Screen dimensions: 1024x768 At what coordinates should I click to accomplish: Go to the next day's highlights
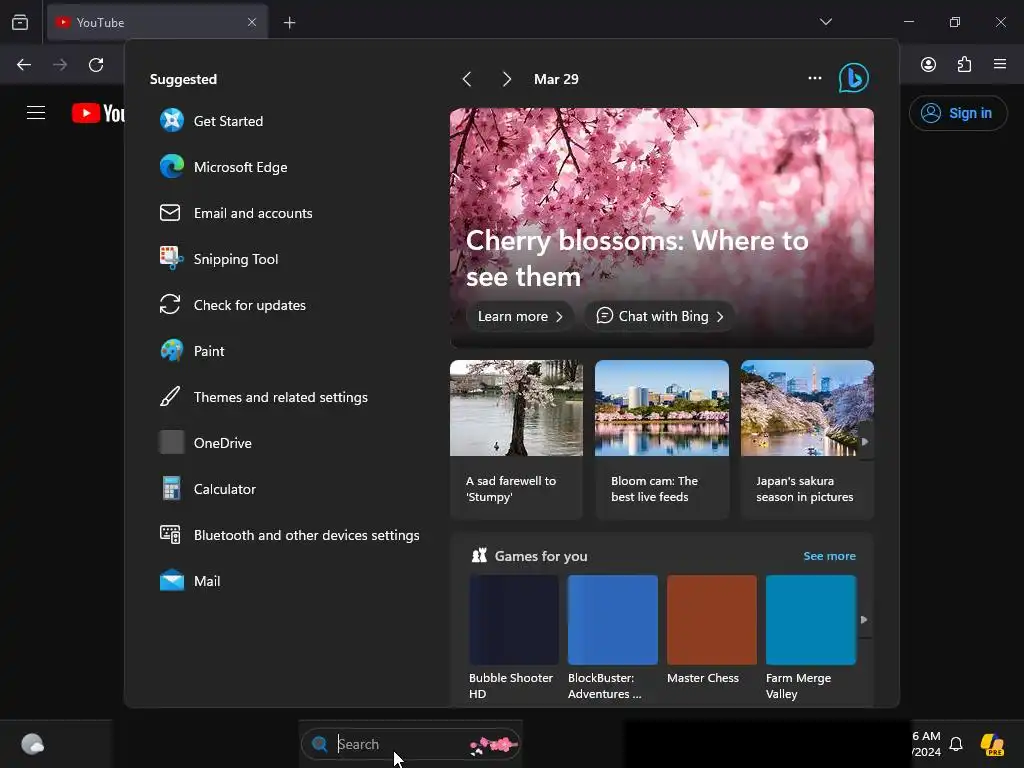tap(507, 79)
